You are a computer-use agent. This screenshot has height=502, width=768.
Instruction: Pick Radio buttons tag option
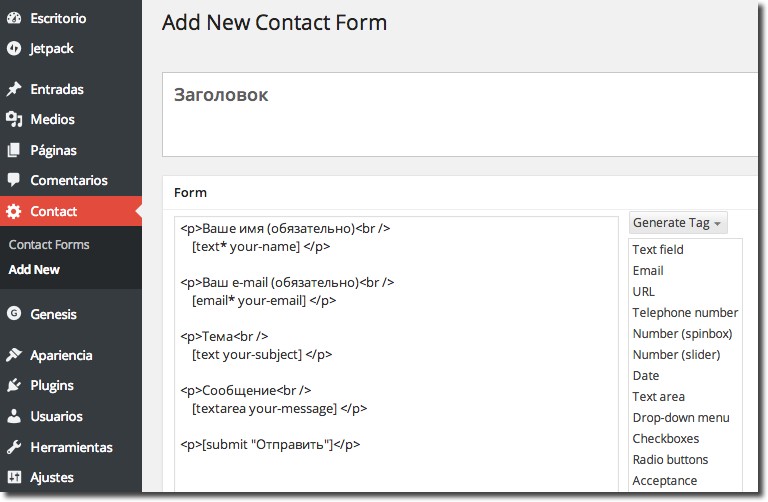point(670,460)
